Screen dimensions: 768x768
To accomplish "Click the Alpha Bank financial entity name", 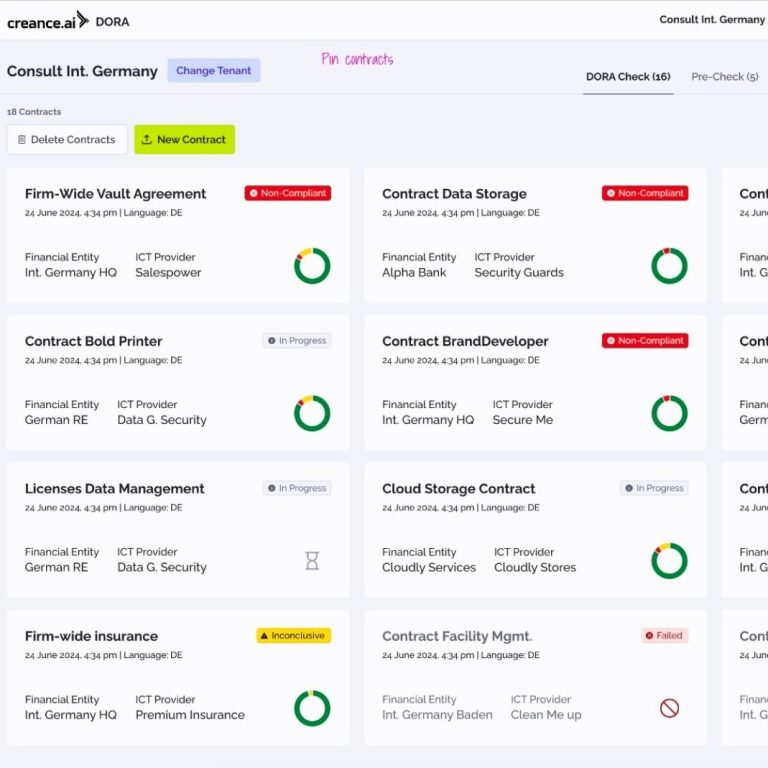I will (414, 273).
